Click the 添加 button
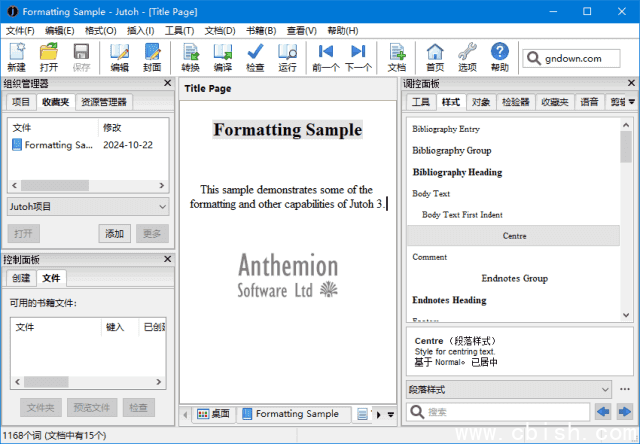The height and width of the screenshot is (444, 640). [114, 233]
